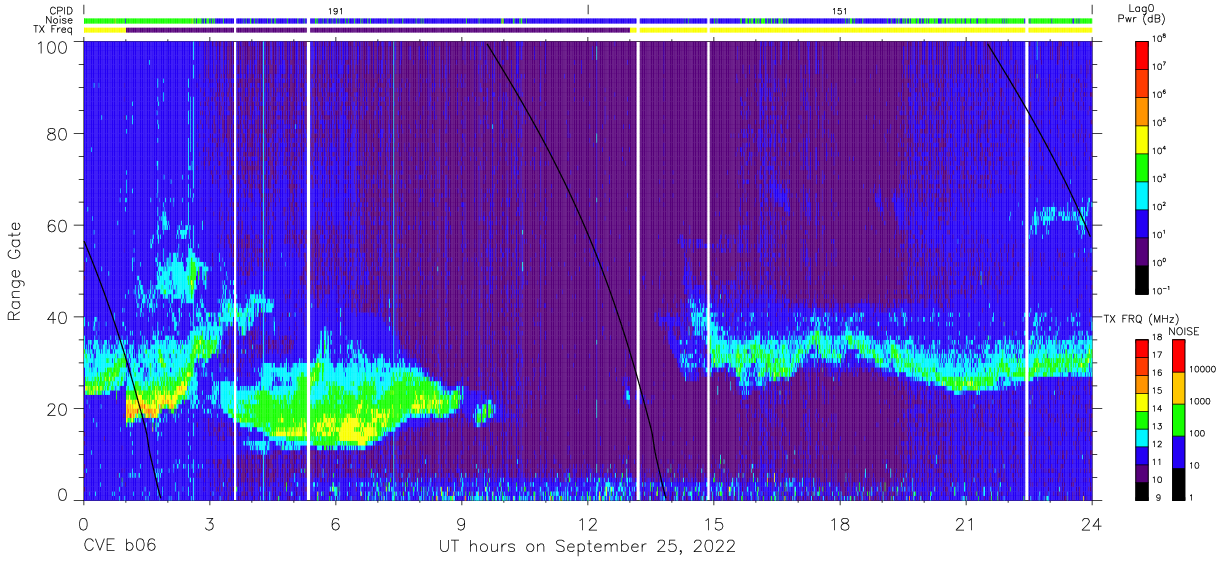Click hour 6 on the UT axis
1228x567 pixels.
(335, 524)
